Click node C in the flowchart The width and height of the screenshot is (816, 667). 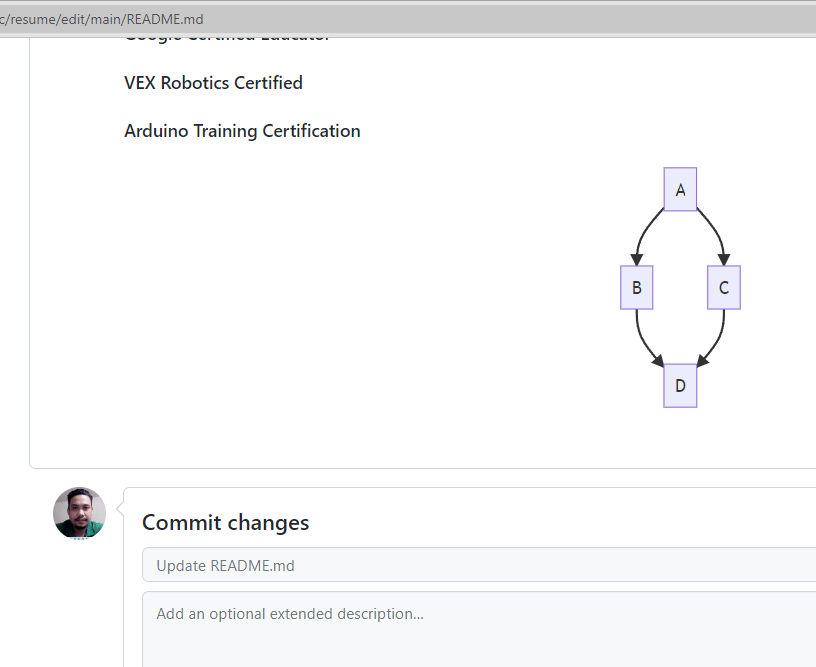(x=723, y=287)
